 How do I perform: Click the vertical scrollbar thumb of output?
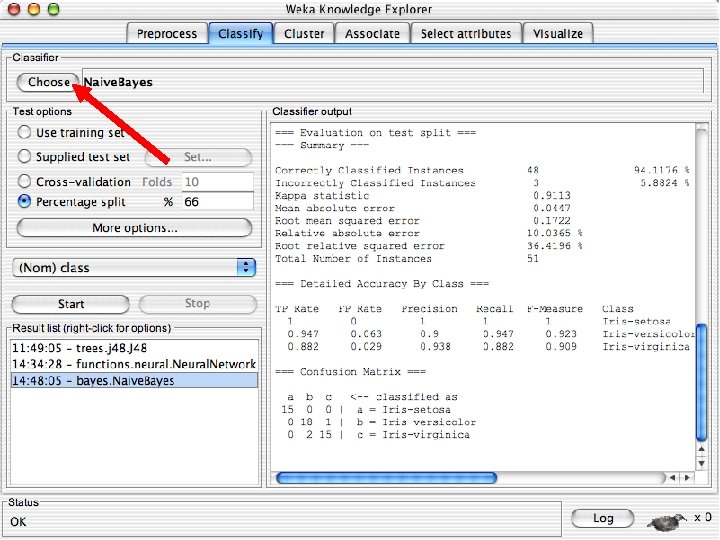point(702,382)
